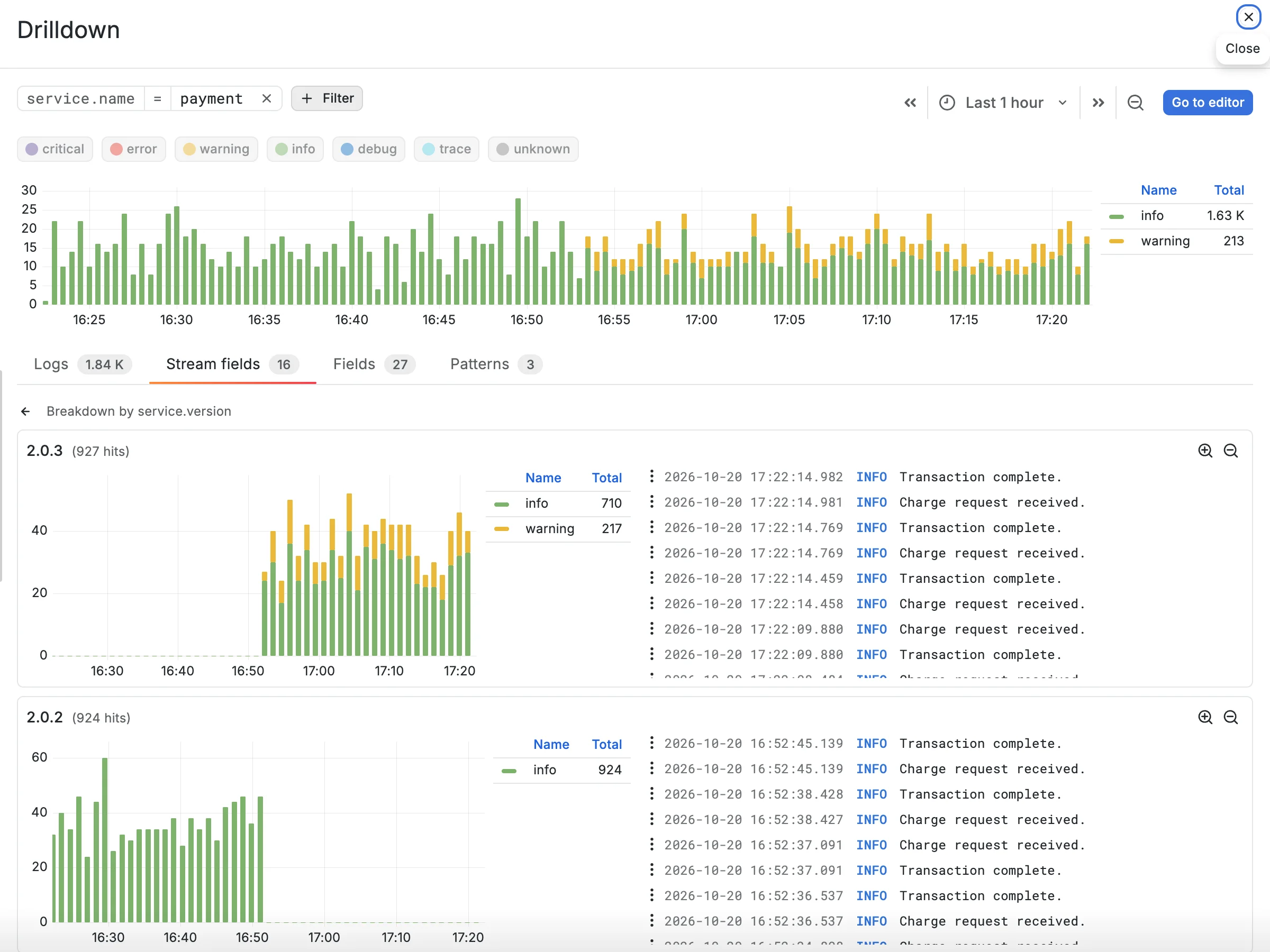
Task: Select the 2.0.3 version heading
Action: pyautogui.click(x=45, y=451)
